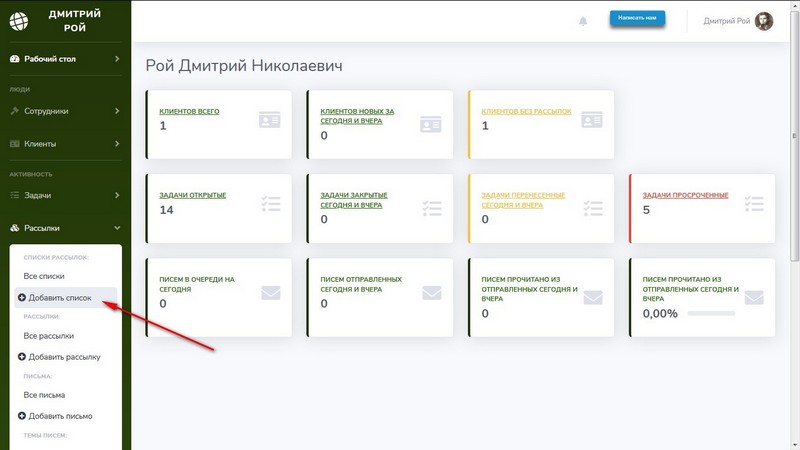Click envelope icon in 'Писем отправленных' card
Image resolution: width=800 pixels, height=450 pixels.
[431, 293]
